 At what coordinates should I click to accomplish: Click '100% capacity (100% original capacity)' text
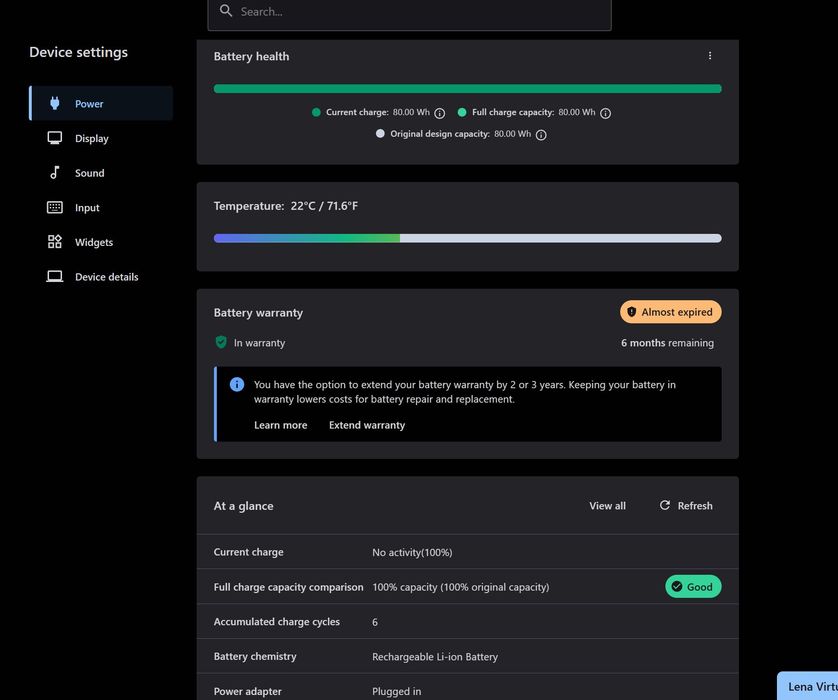(461, 587)
